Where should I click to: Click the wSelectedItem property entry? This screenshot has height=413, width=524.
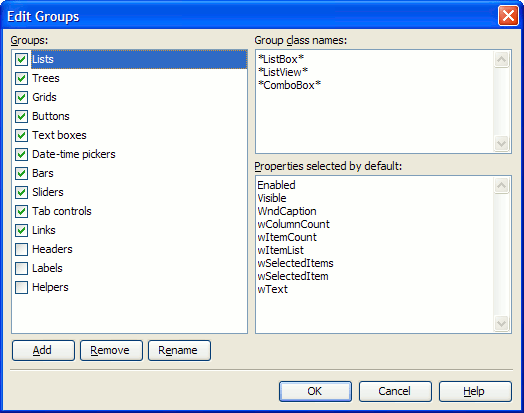click(293, 276)
